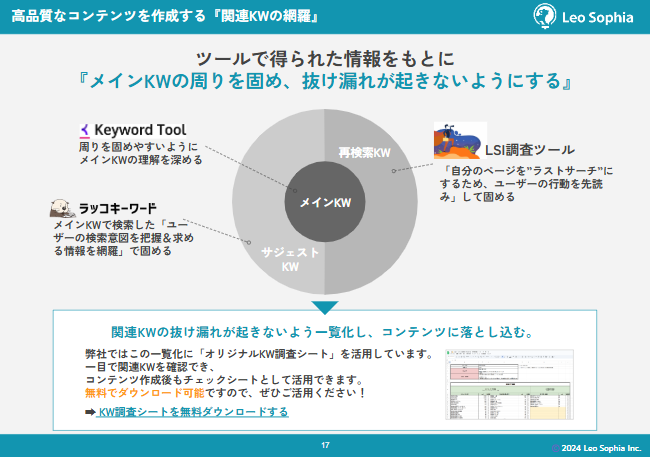Click the Rakko Keyword otter icon

[x=63, y=208]
